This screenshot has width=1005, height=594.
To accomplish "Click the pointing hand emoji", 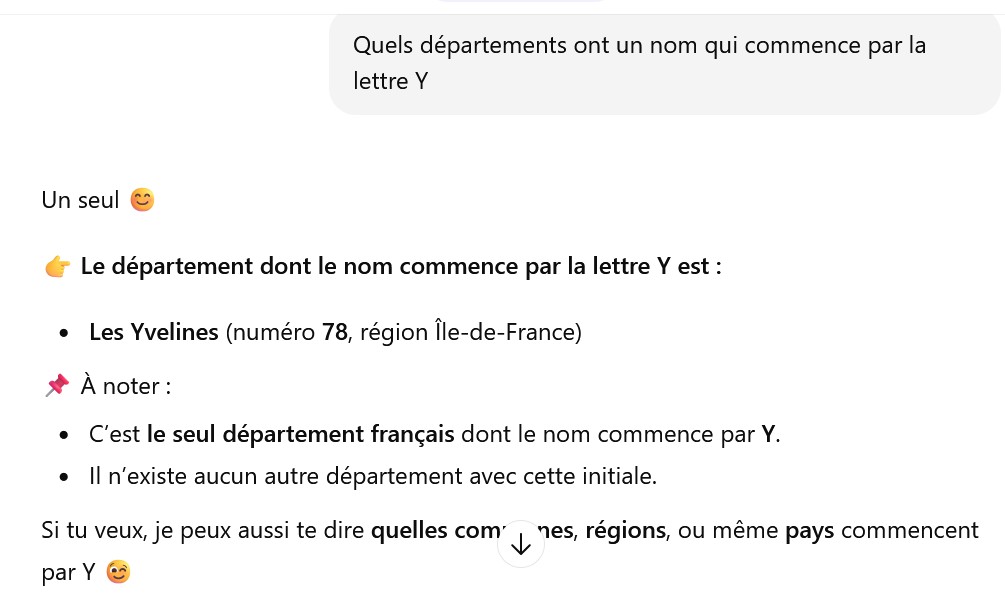I will pyautogui.click(x=57, y=267).
